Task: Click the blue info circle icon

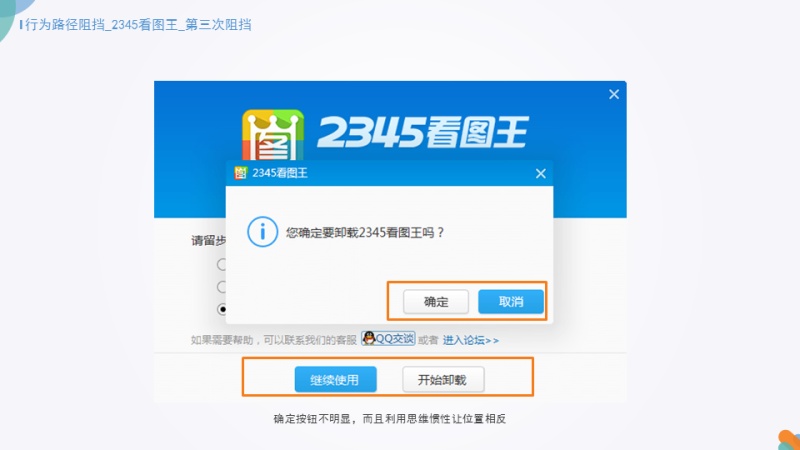Action: pyautogui.click(x=262, y=232)
